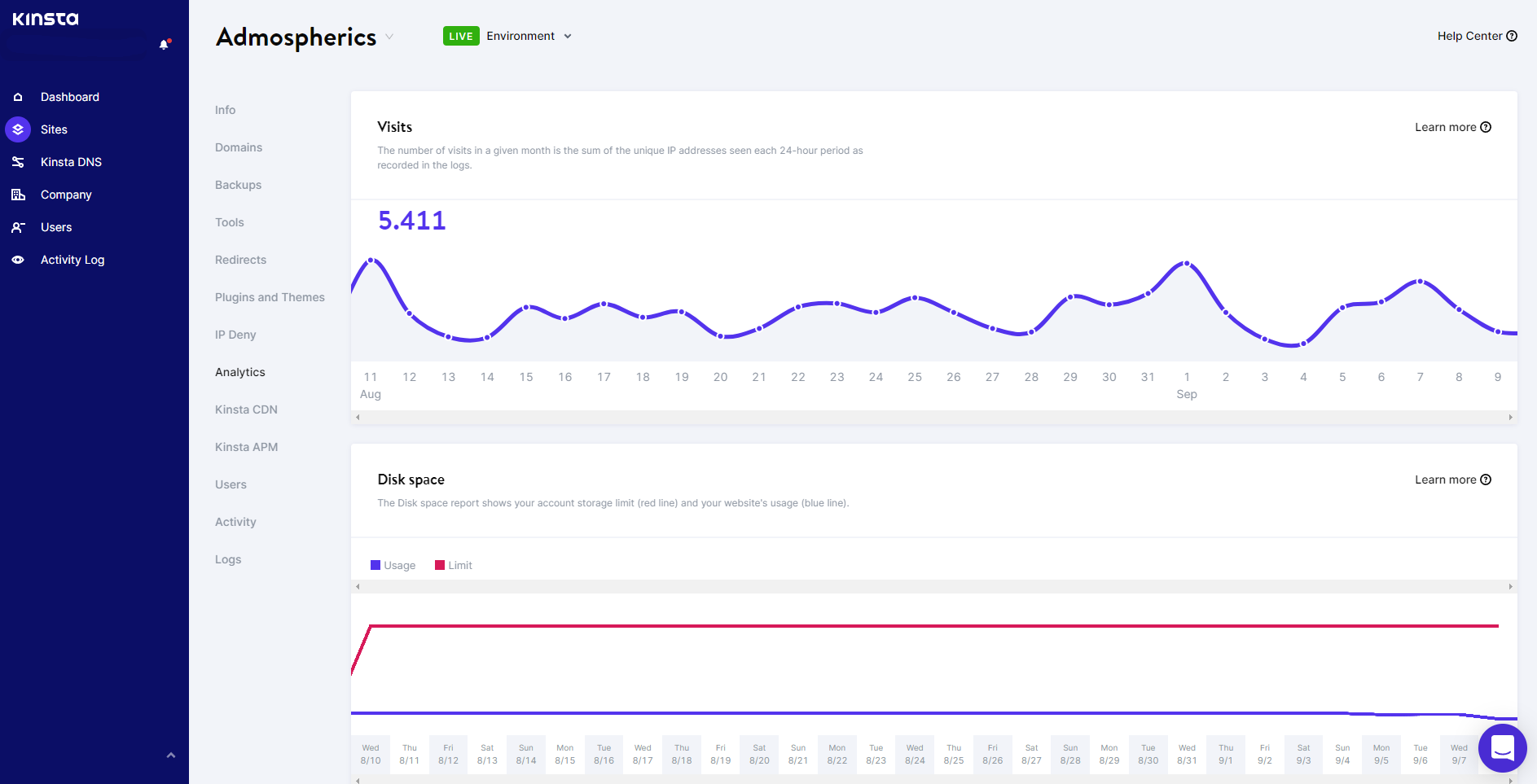This screenshot has width=1537, height=784.
Task: Click Learn more in Visits card
Action: coord(1445,127)
